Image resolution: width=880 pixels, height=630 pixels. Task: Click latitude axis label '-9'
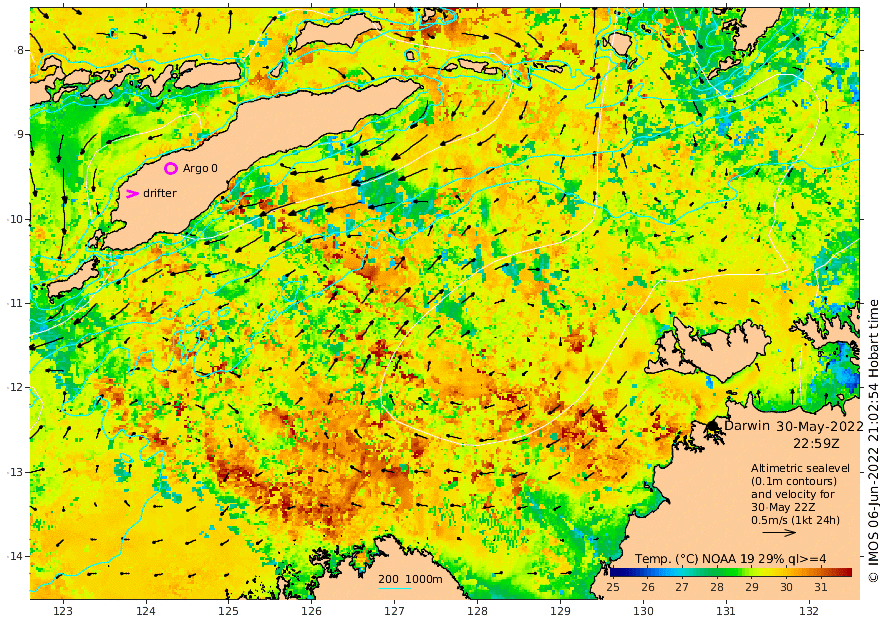(20, 135)
